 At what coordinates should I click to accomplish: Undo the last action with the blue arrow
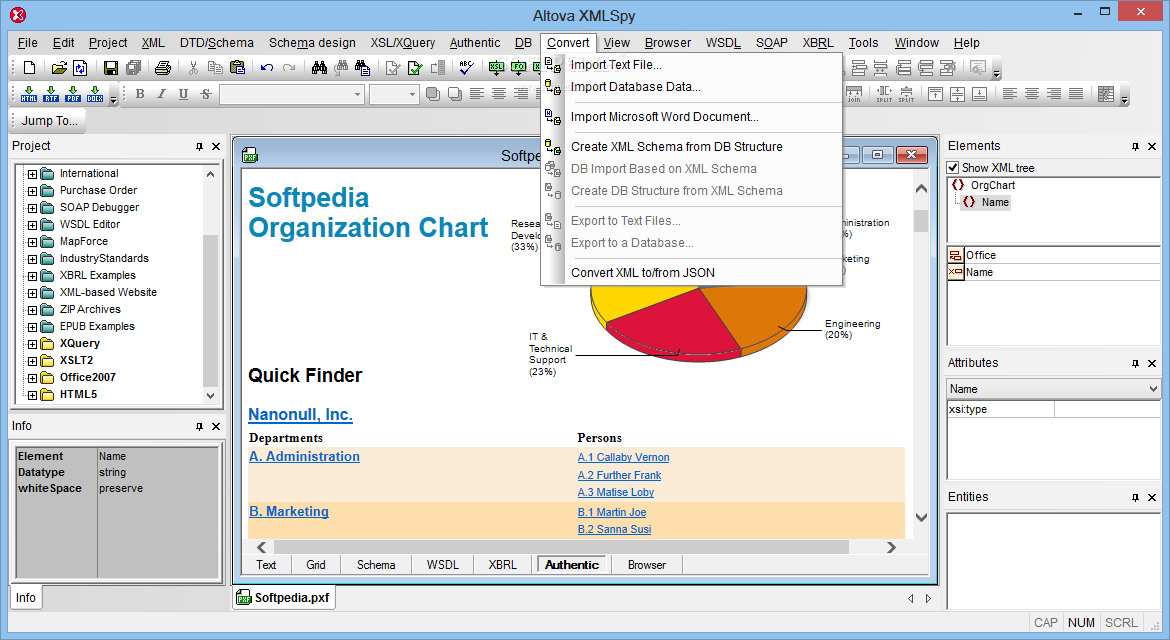coord(266,68)
